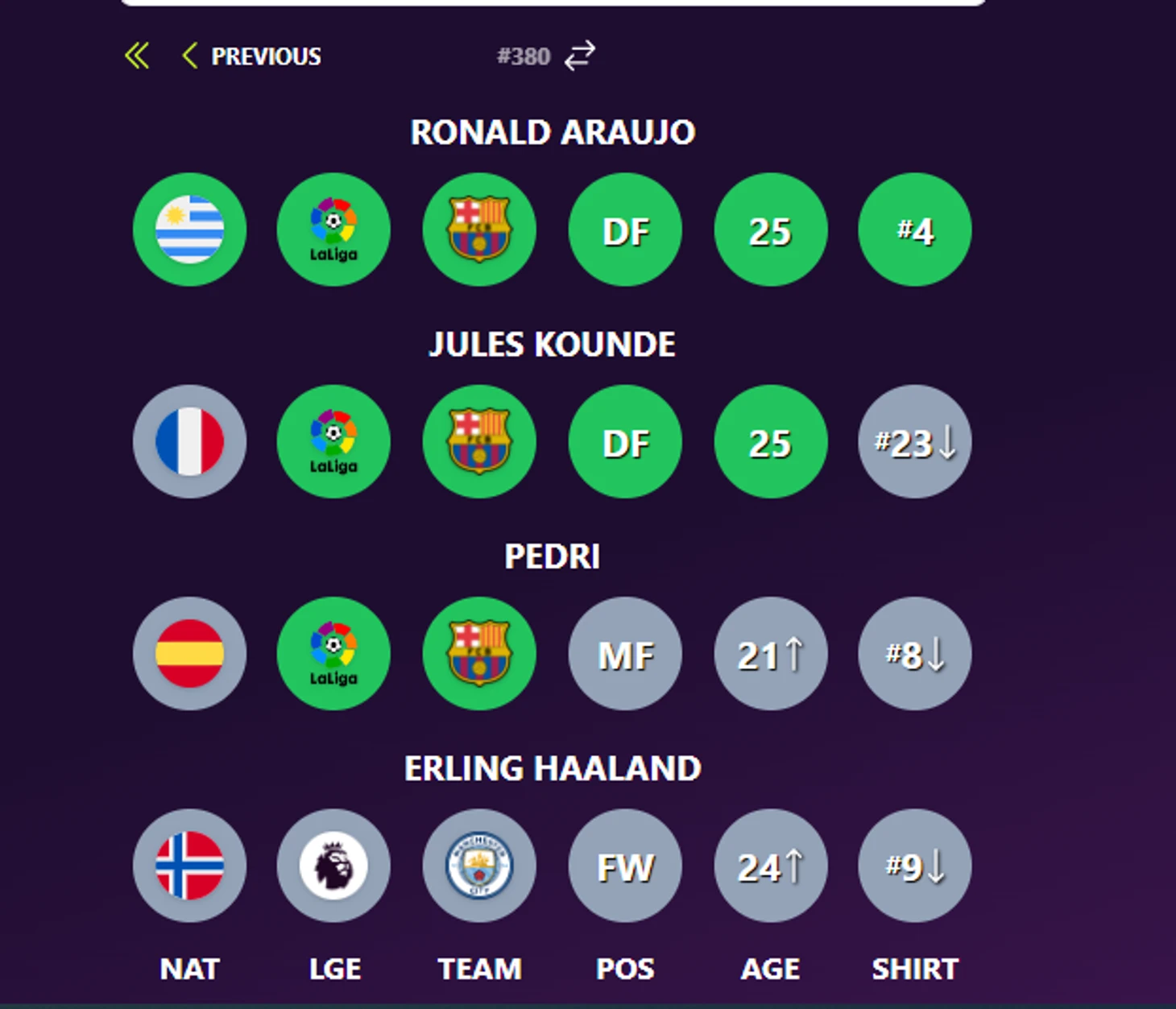Screen dimensions: 1176x1009
Task: Click the ERLING HAALAND name heading
Action: click(553, 768)
